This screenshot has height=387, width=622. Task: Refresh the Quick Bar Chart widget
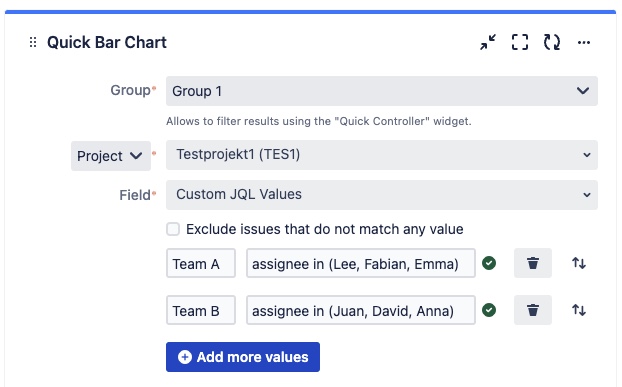(552, 42)
